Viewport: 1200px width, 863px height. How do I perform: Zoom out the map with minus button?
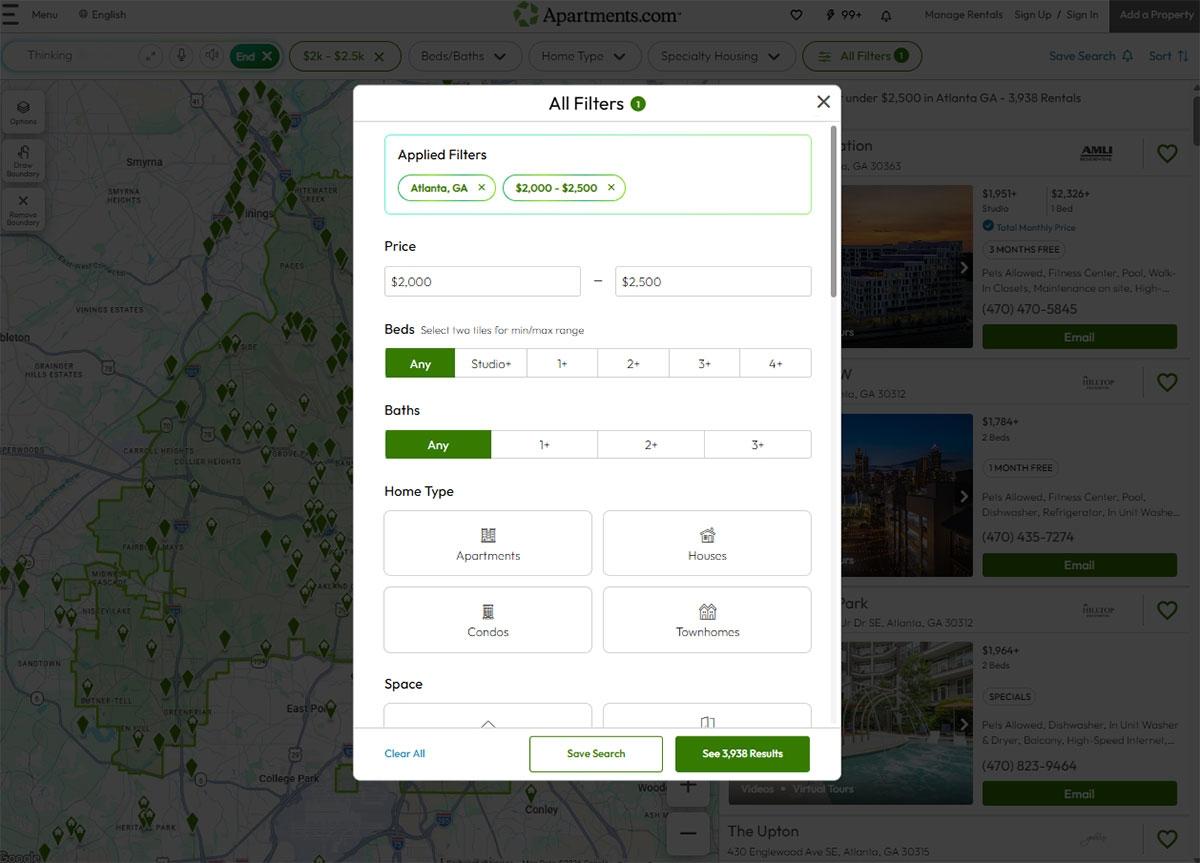click(688, 832)
